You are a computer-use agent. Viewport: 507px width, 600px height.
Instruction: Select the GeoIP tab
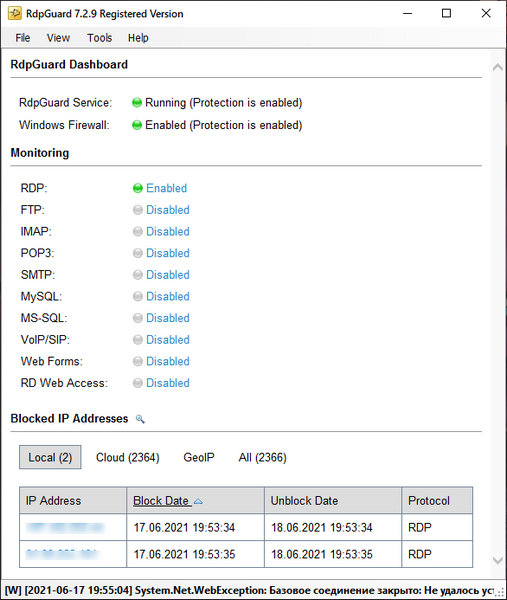pyautogui.click(x=199, y=457)
